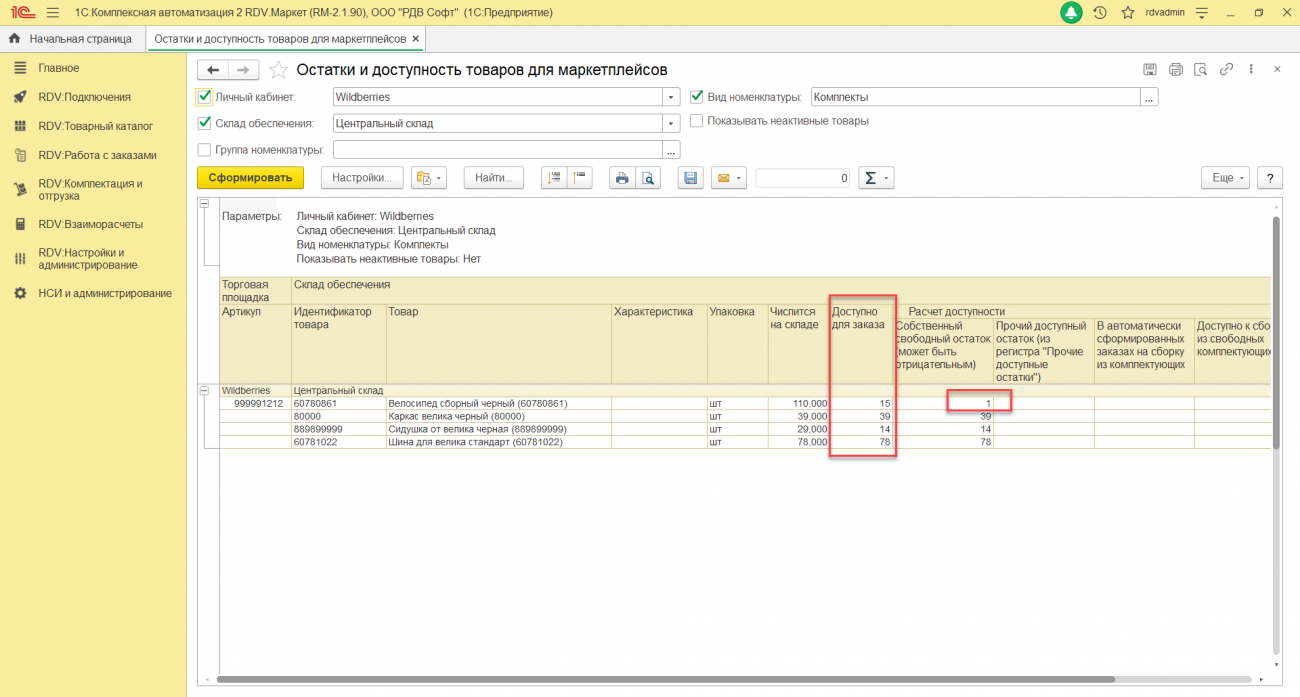Click the Найти... button
This screenshot has height=697, width=1300.
(x=494, y=178)
